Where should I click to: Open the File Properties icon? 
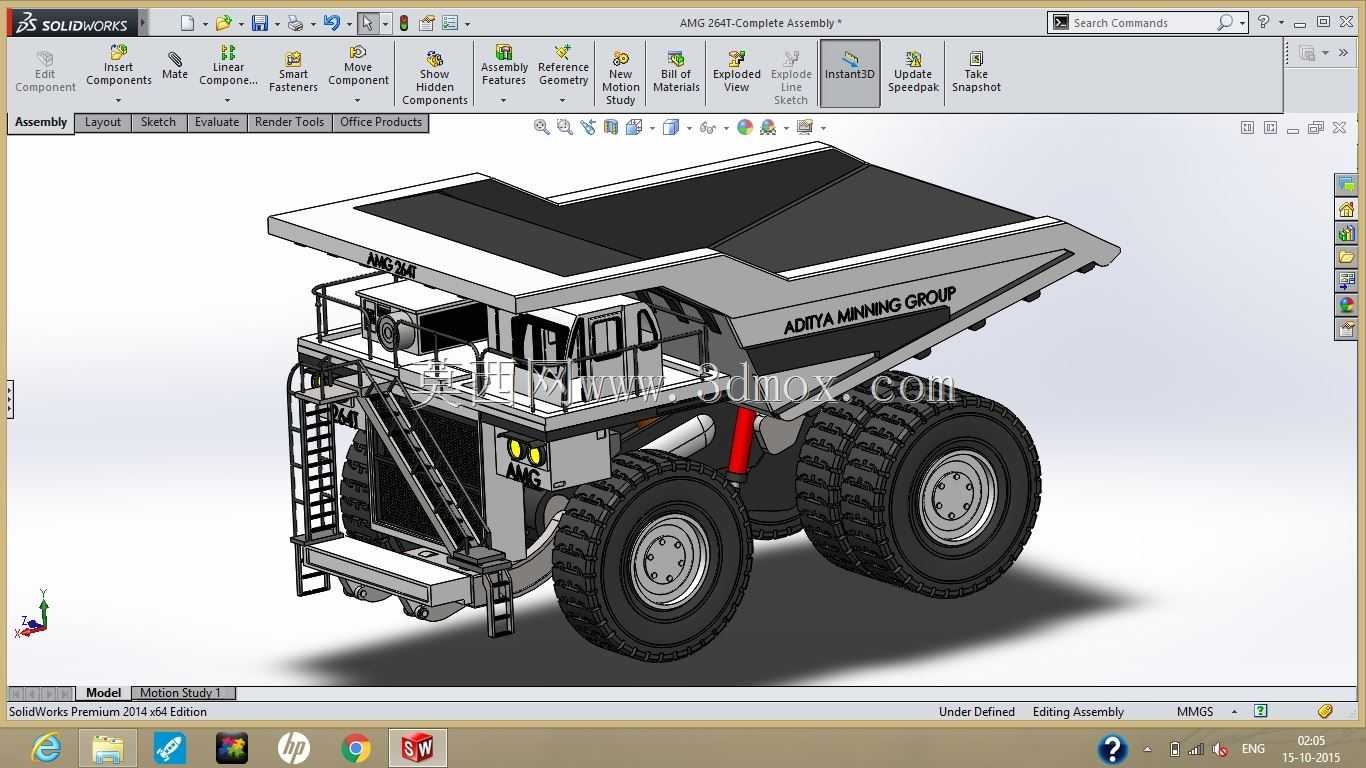coord(427,23)
